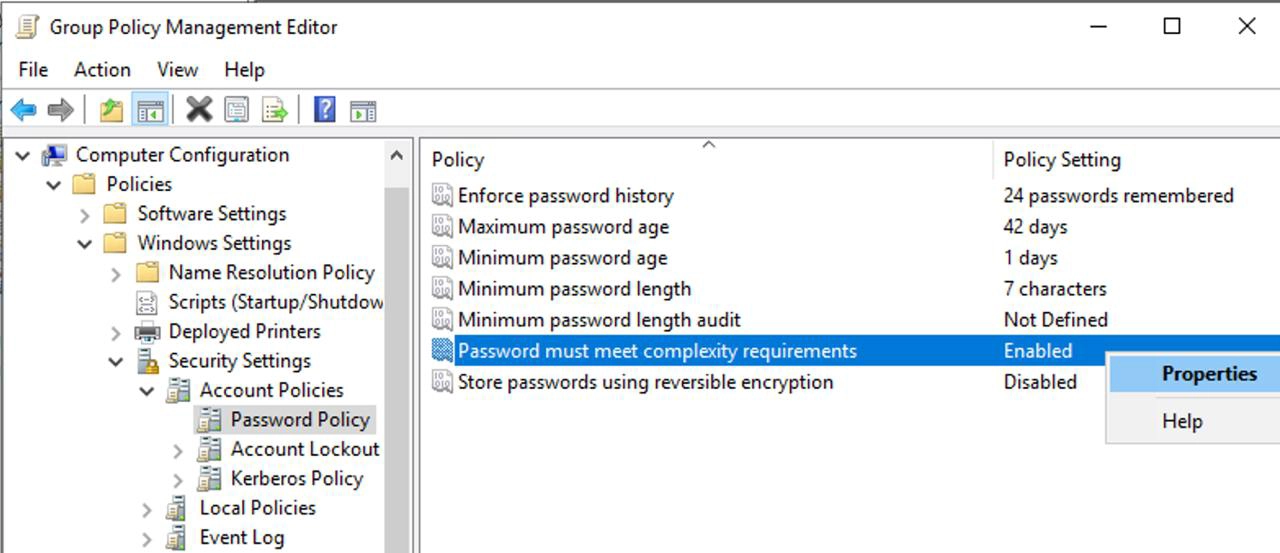The width and height of the screenshot is (1280, 553).
Task: Click the Forward arrow toolbar icon
Action: point(61,110)
